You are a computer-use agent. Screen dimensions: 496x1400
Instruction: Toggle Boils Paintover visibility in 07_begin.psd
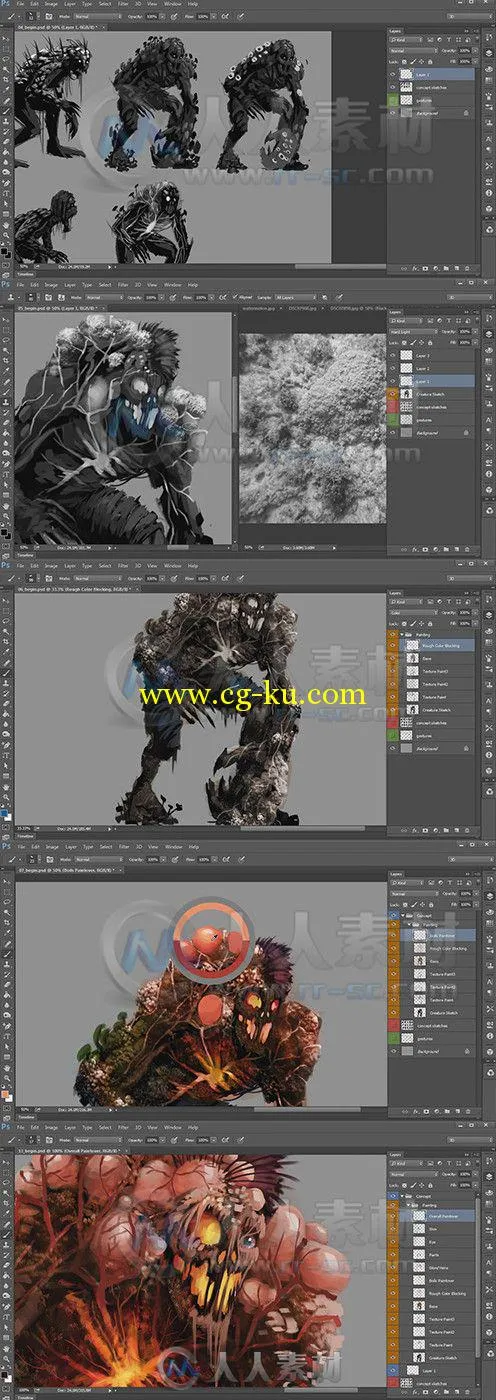point(394,935)
